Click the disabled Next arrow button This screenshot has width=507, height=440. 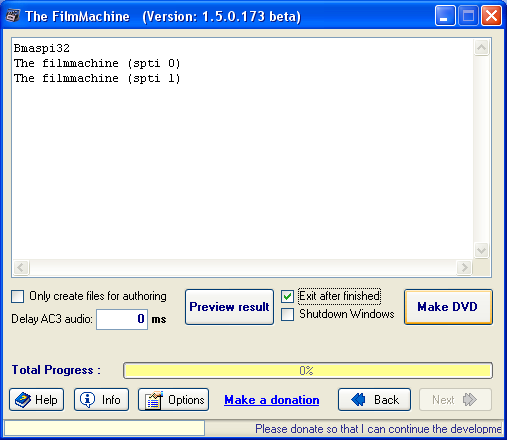(x=455, y=399)
